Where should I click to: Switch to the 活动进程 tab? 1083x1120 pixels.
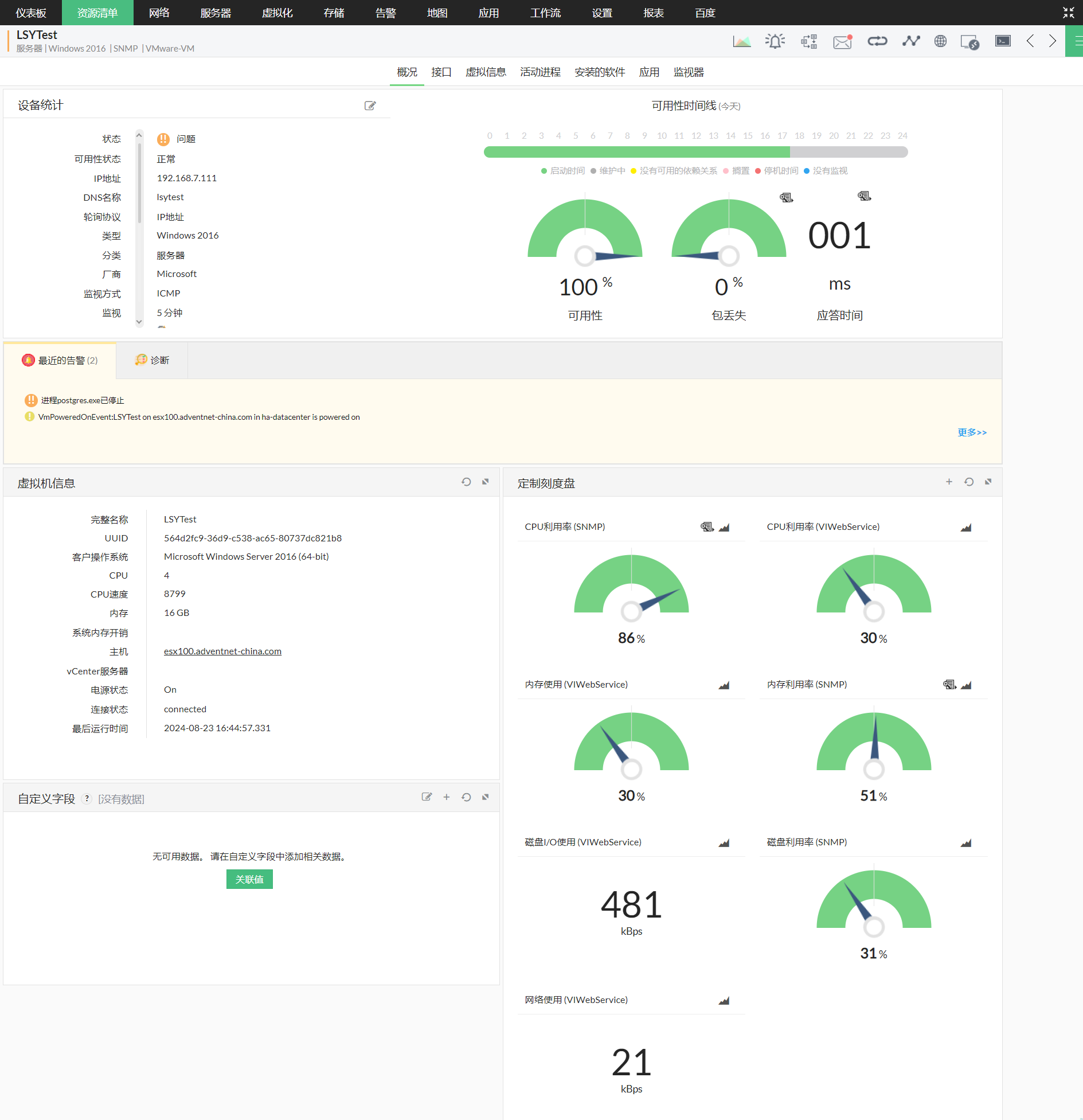540,72
